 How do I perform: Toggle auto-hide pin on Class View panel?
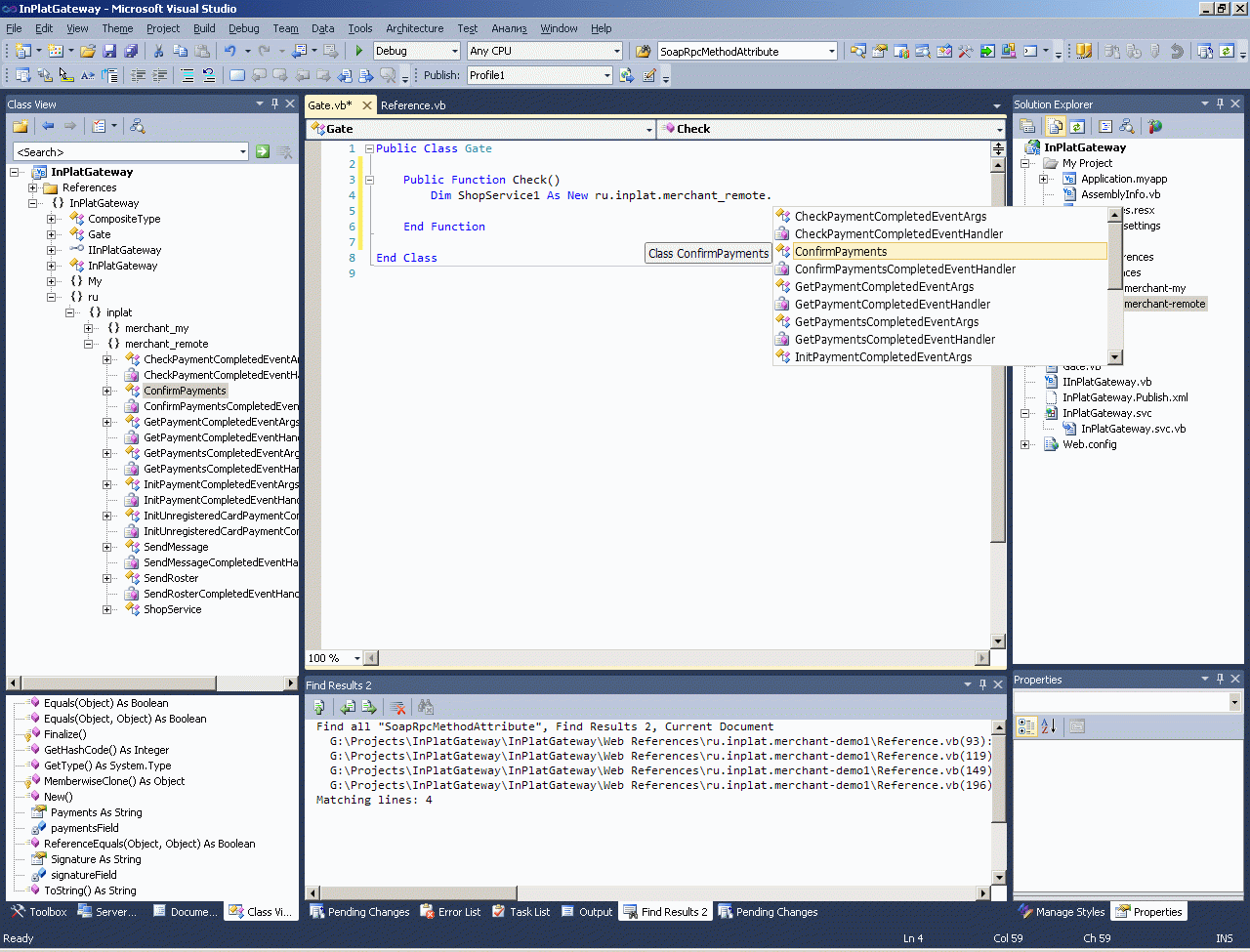[x=274, y=103]
